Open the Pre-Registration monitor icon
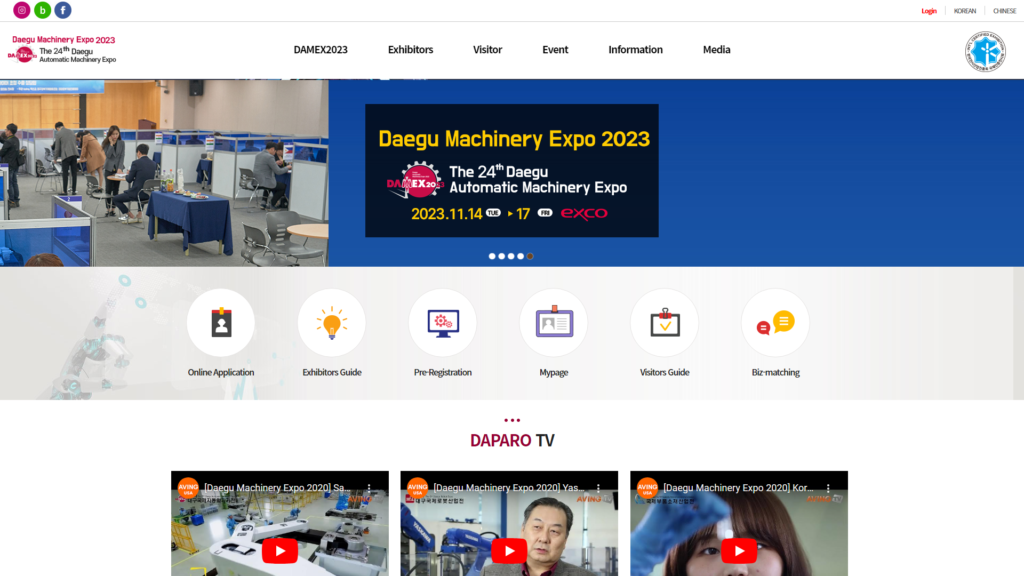This screenshot has width=1024, height=576. [x=443, y=323]
